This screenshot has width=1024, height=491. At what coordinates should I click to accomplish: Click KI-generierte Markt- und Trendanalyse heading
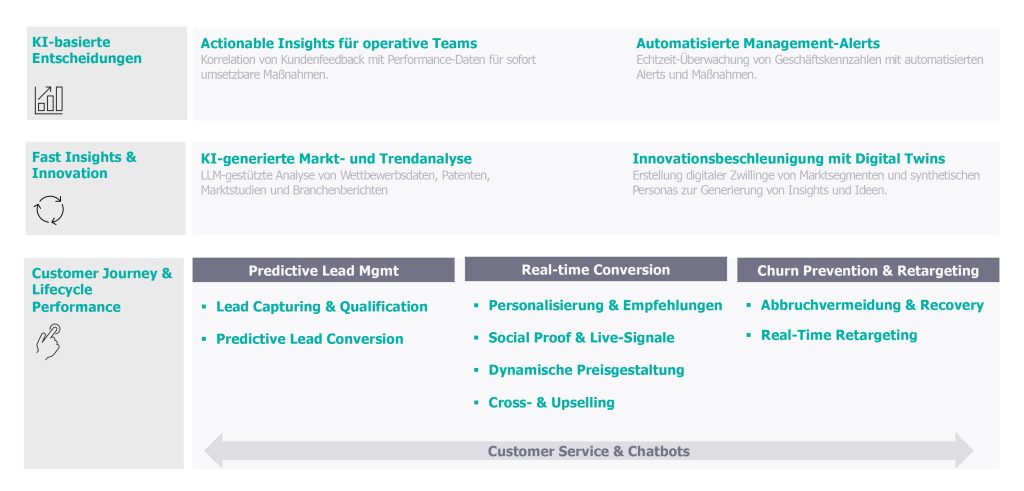click(336, 159)
